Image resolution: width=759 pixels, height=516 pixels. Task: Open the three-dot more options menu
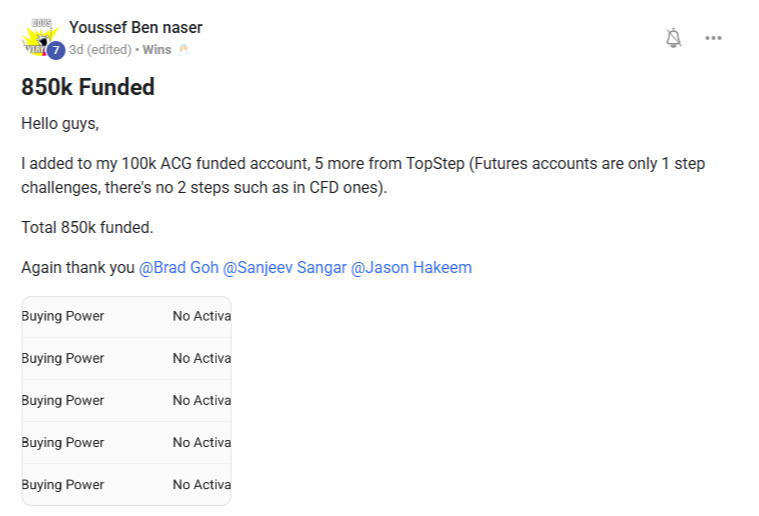713,38
